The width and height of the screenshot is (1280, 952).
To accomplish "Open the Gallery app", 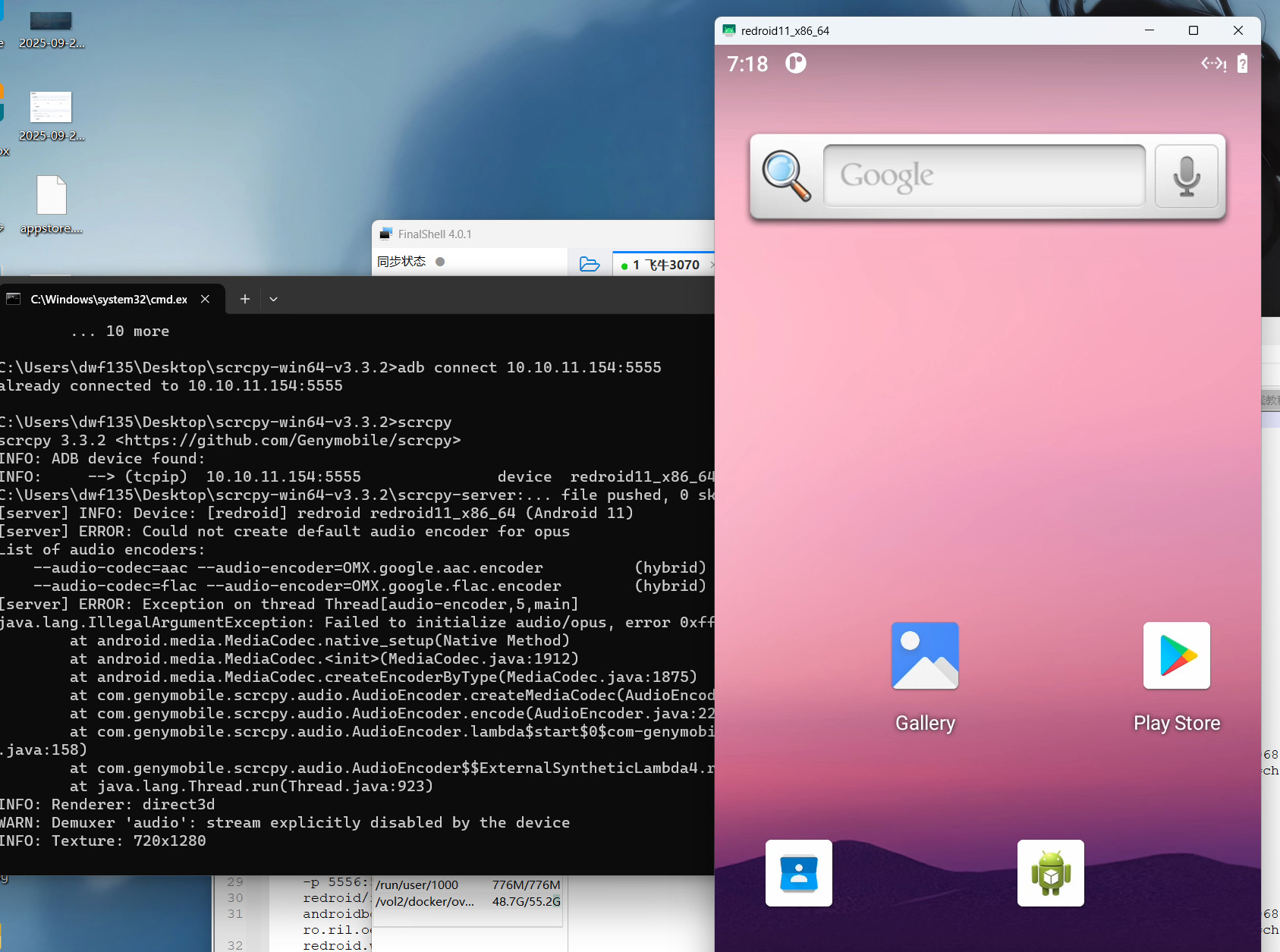I will coord(925,656).
